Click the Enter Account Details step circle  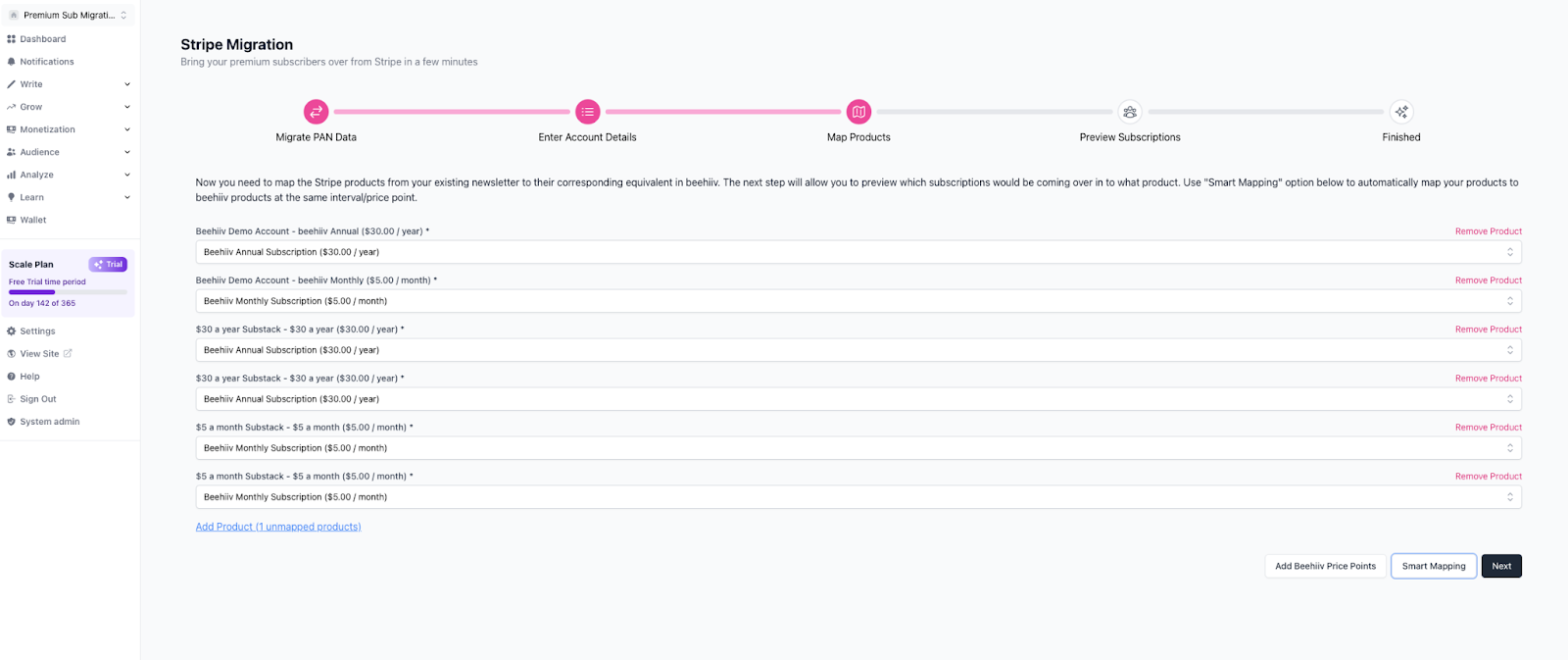pos(587,112)
